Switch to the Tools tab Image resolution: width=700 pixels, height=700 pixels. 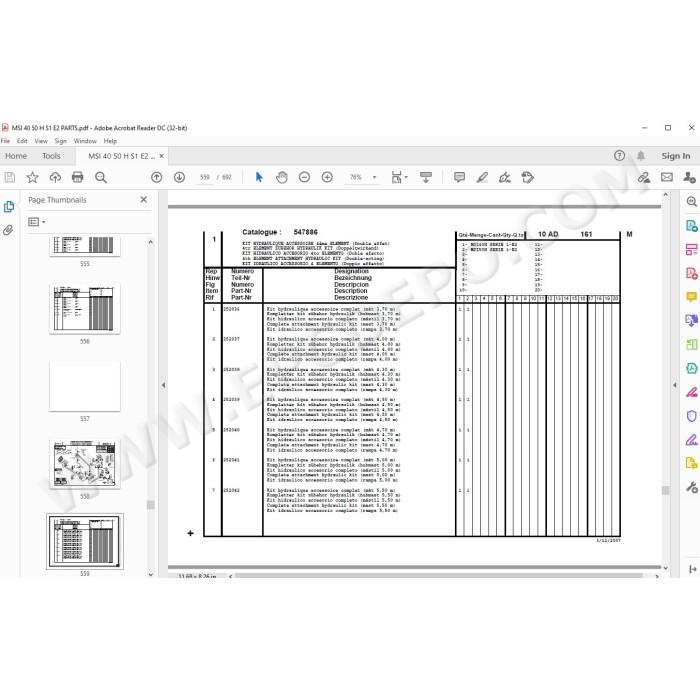tap(51, 156)
